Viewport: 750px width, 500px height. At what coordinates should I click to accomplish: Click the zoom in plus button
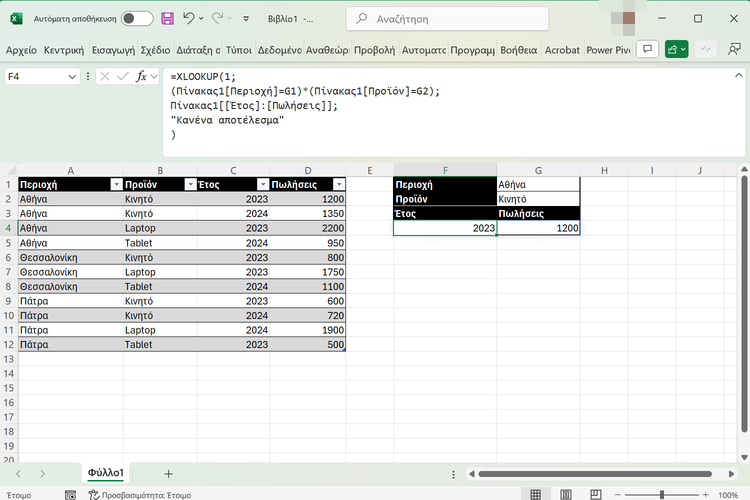pyautogui.click(x=706, y=495)
